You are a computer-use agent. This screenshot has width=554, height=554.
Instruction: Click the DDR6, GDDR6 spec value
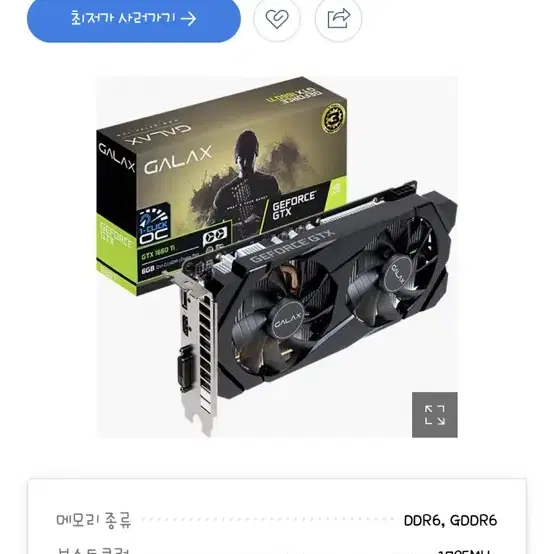[x=450, y=520]
